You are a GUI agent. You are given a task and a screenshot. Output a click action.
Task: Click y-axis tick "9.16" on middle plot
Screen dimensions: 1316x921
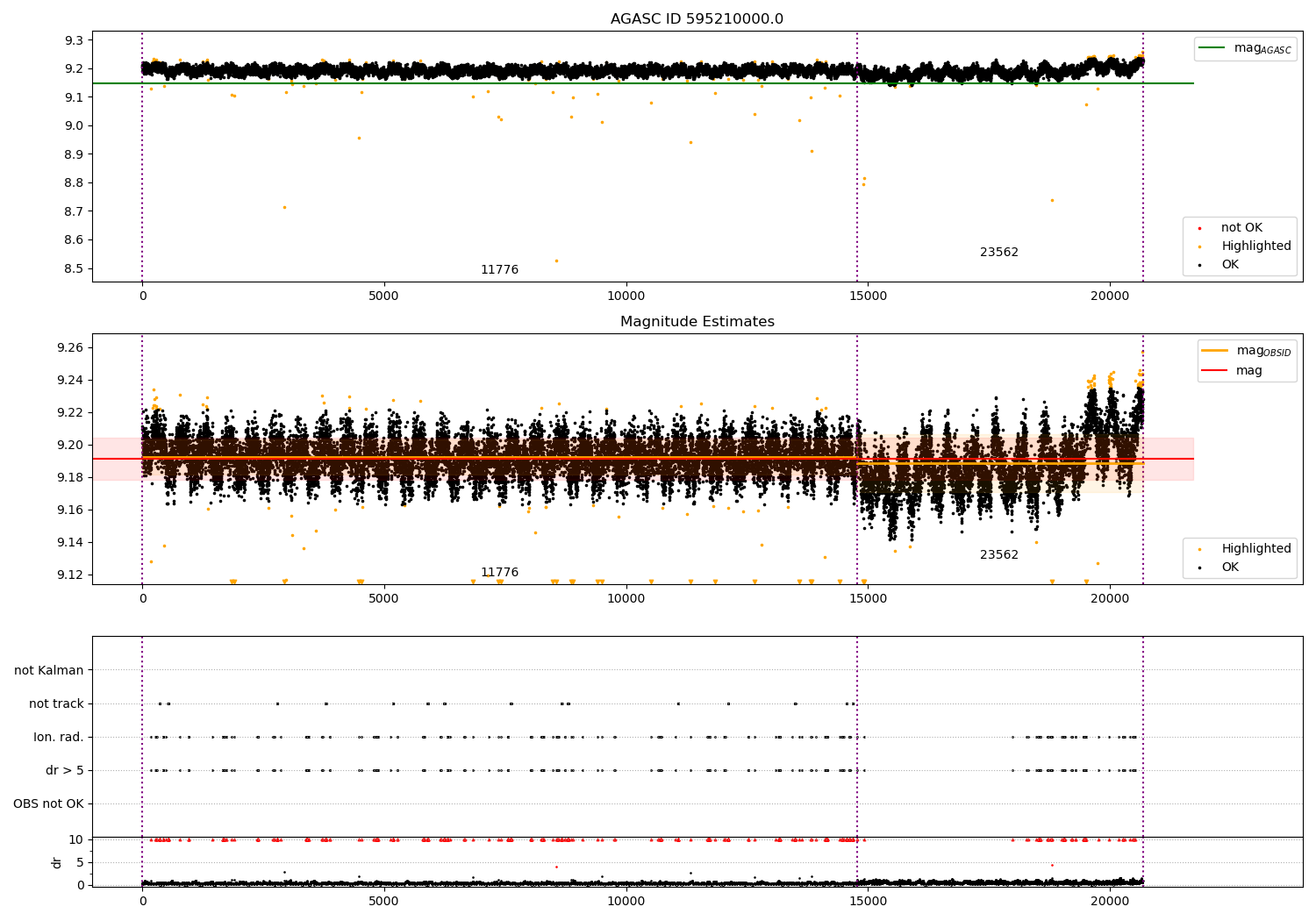[x=70, y=510]
